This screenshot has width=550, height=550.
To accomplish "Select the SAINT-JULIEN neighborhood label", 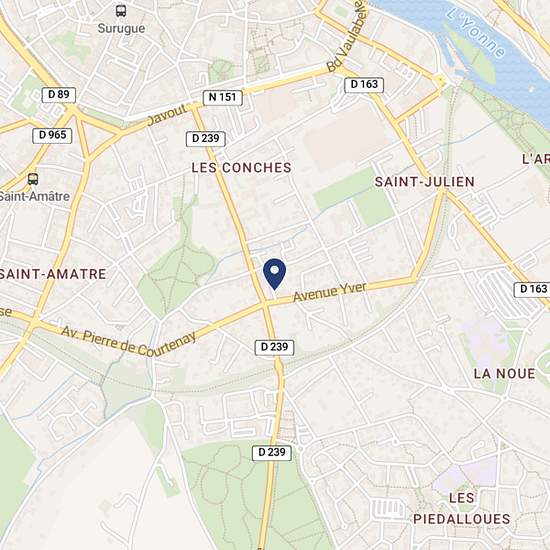I will (425, 182).
